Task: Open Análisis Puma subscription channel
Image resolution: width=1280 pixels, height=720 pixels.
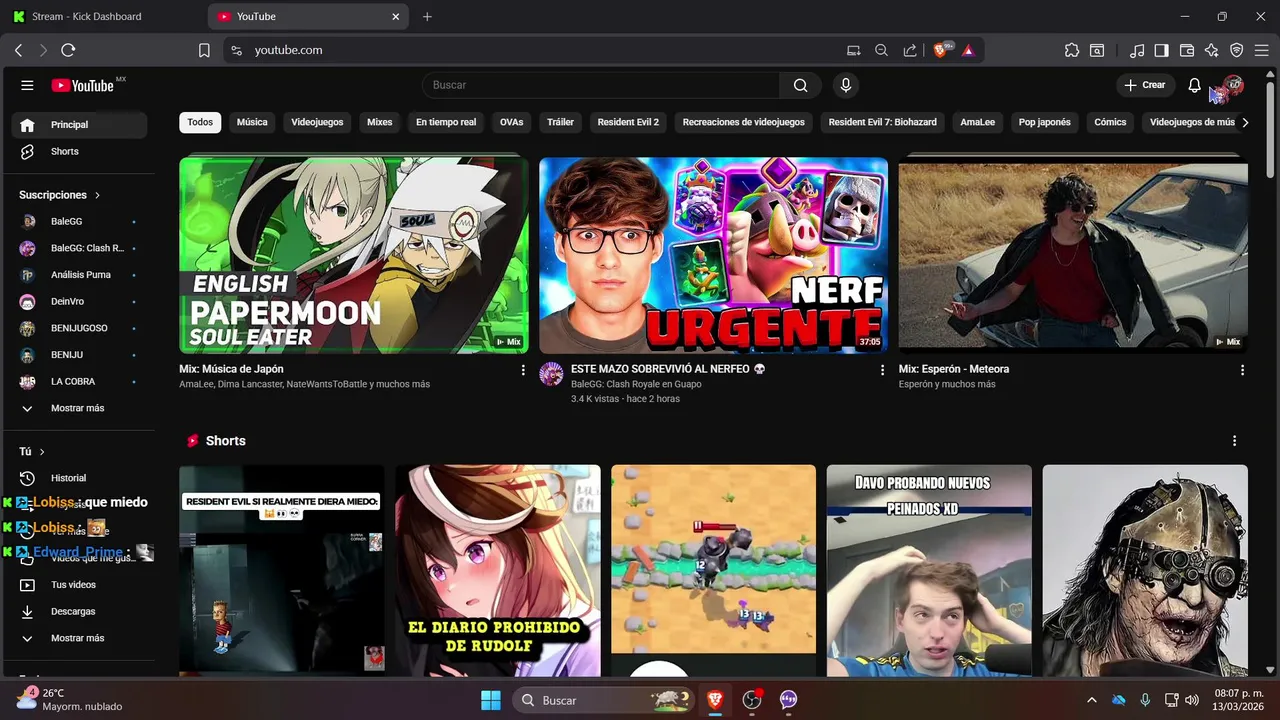Action: [x=79, y=275]
